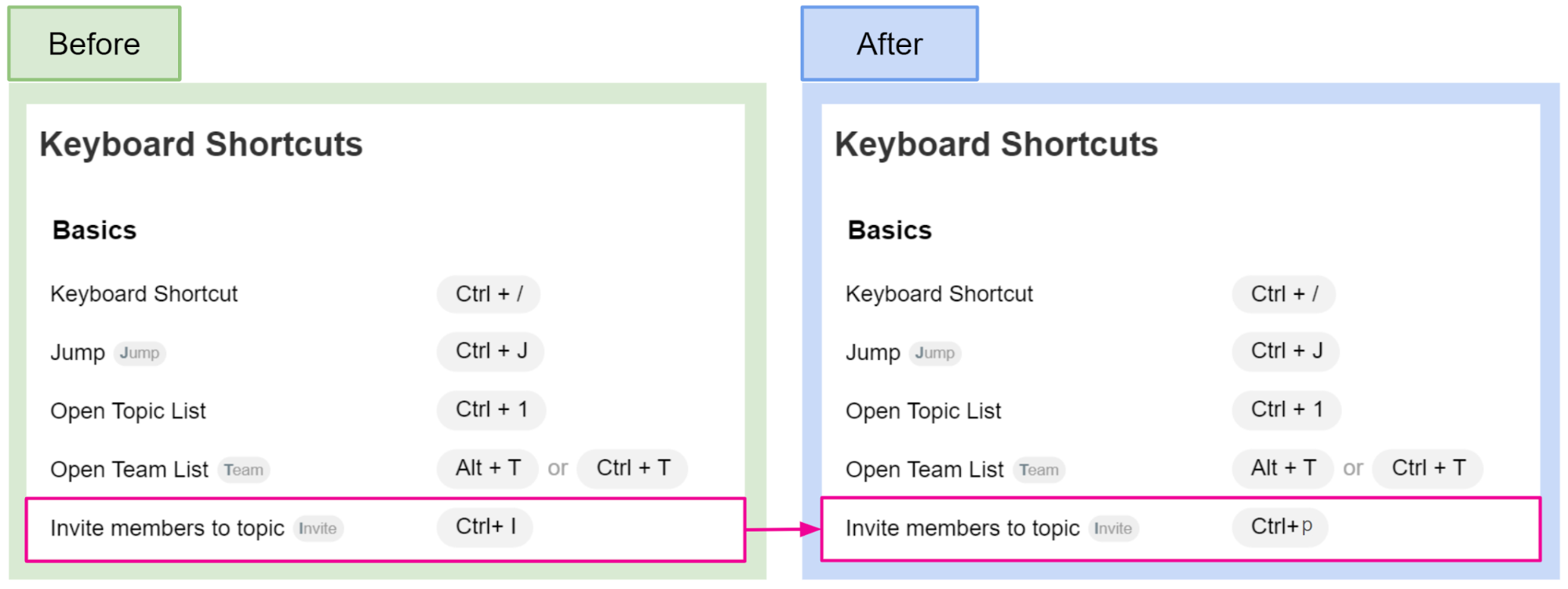Select Ctrl + J key in After panel

point(1286,351)
